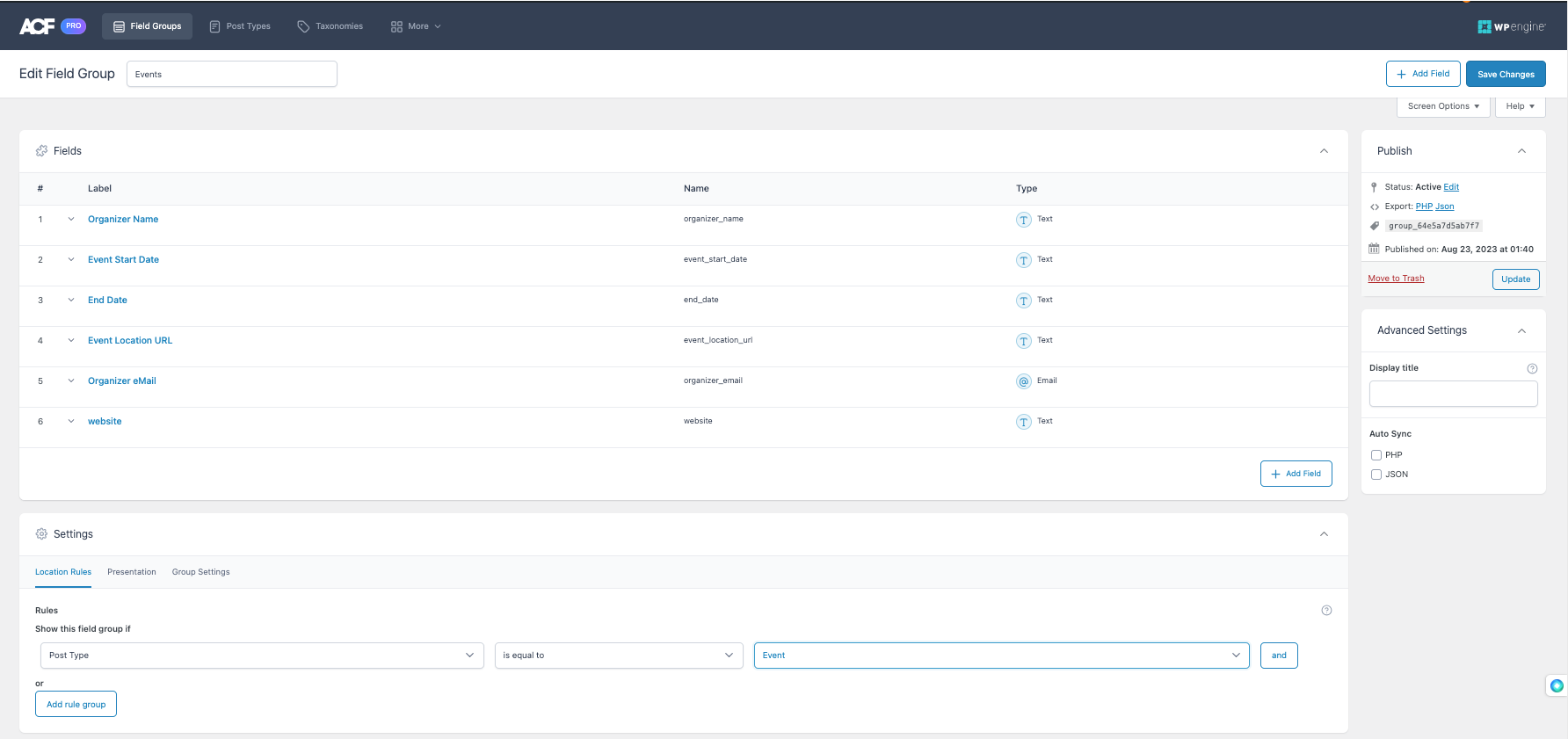Open the End Date field label
The image size is (1568, 739).
pos(107,301)
